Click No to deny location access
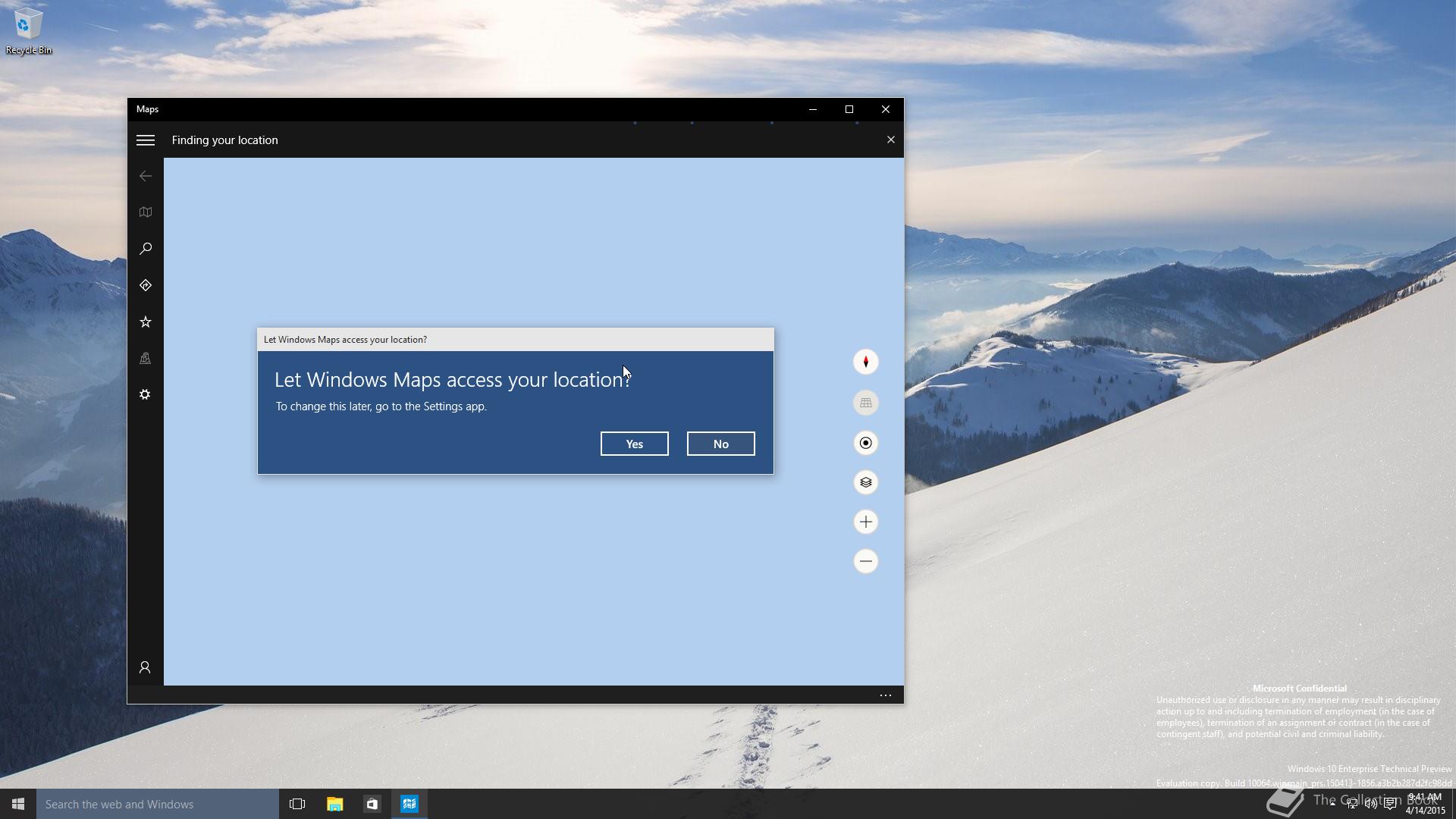The image size is (1456, 819). click(720, 444)
